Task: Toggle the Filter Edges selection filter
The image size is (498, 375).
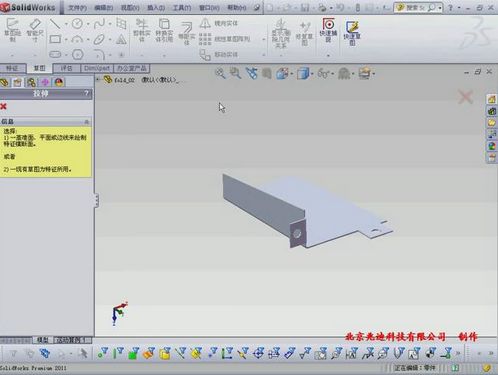Action: click(x=118, y=353)
